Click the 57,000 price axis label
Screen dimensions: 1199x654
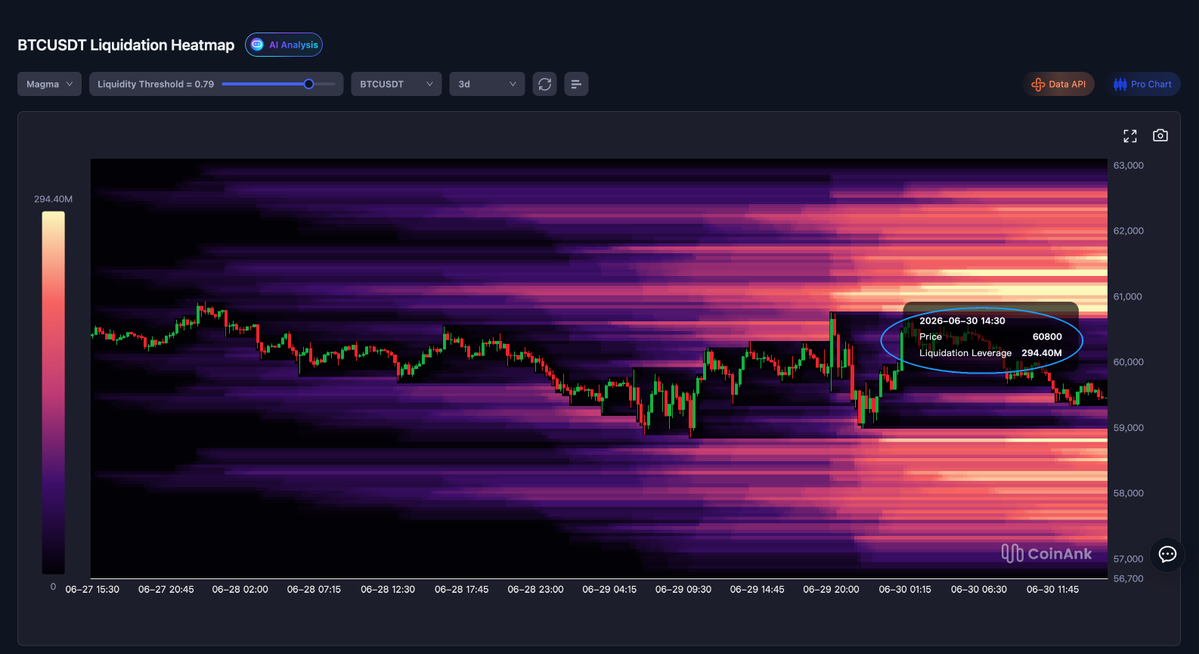[x=1128, y=559]
